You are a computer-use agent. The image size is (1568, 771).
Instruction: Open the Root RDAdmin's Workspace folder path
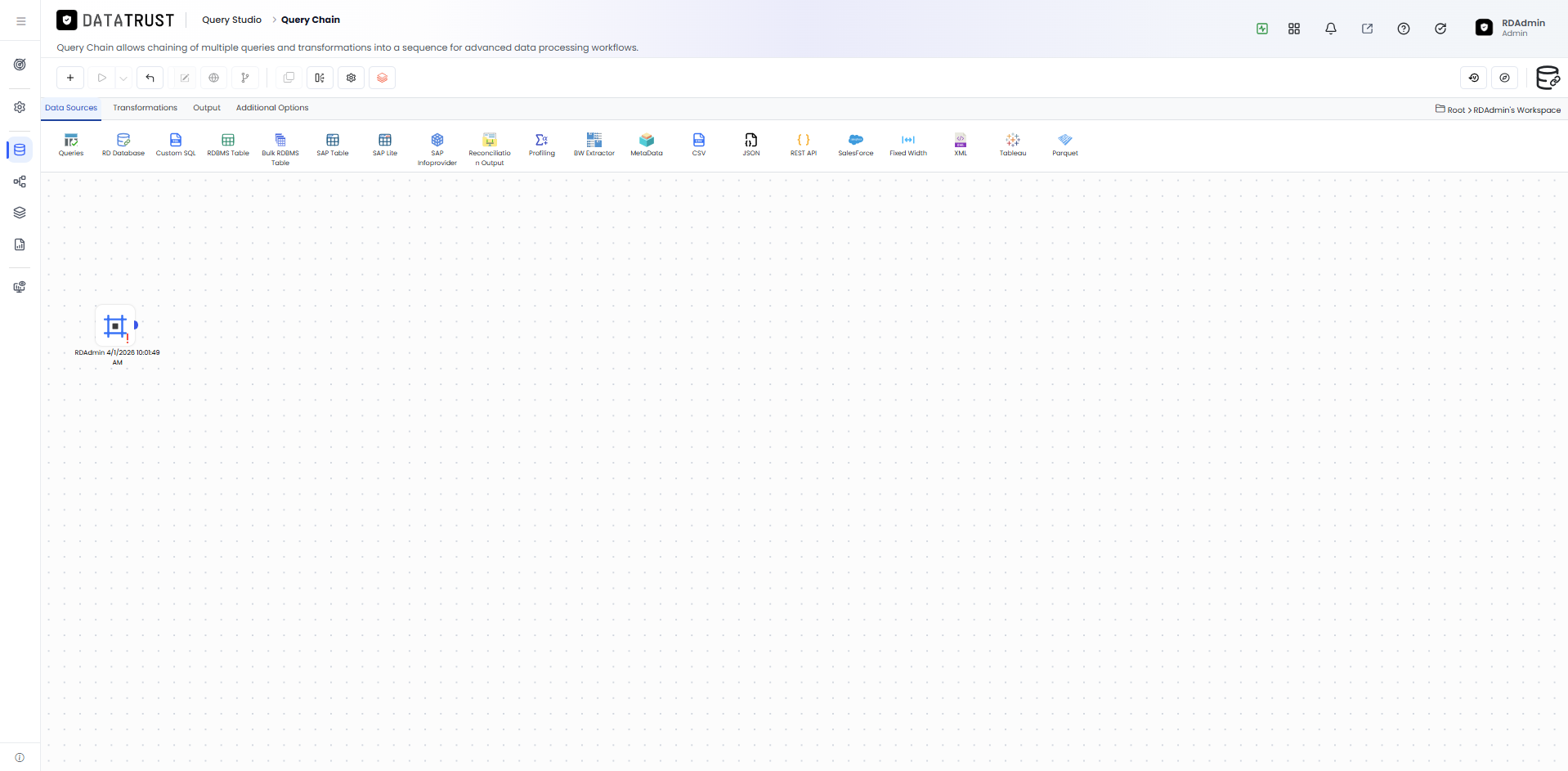point(1498,110)
